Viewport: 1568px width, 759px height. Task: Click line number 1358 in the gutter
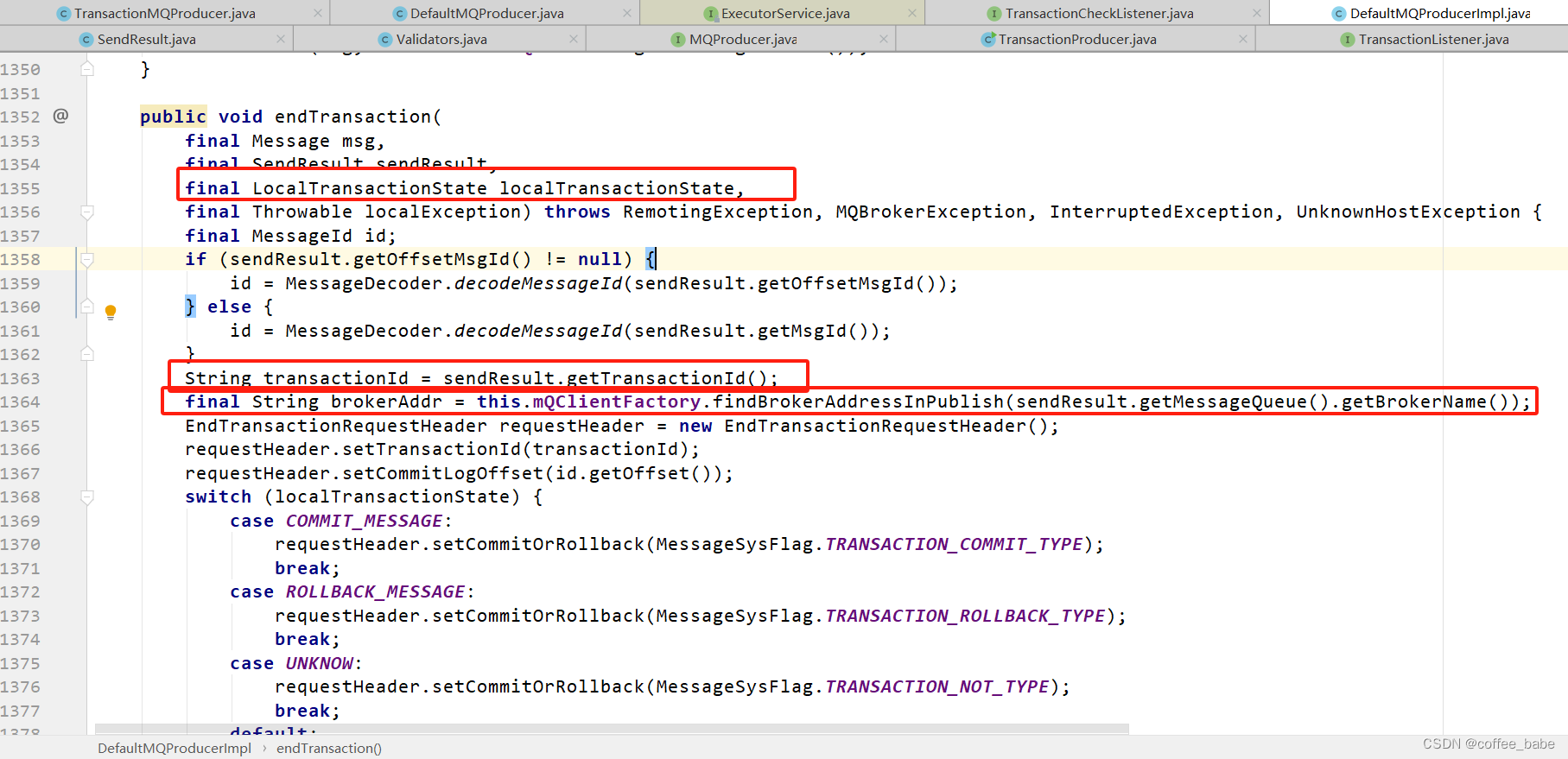21,259
